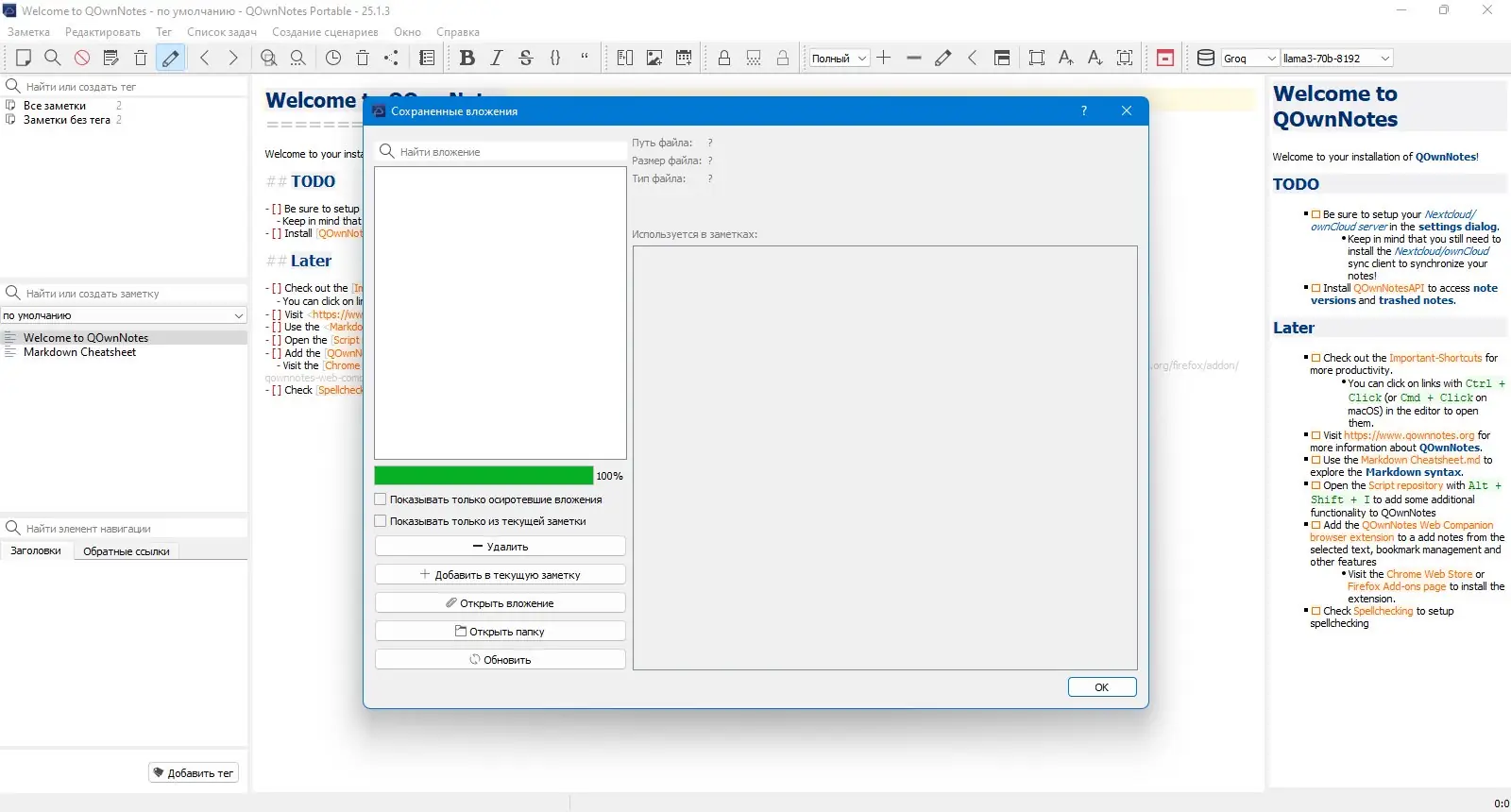Apply italic formatting with the I icon
Viewport: 1511px width, 812px height.
point(497,58)
